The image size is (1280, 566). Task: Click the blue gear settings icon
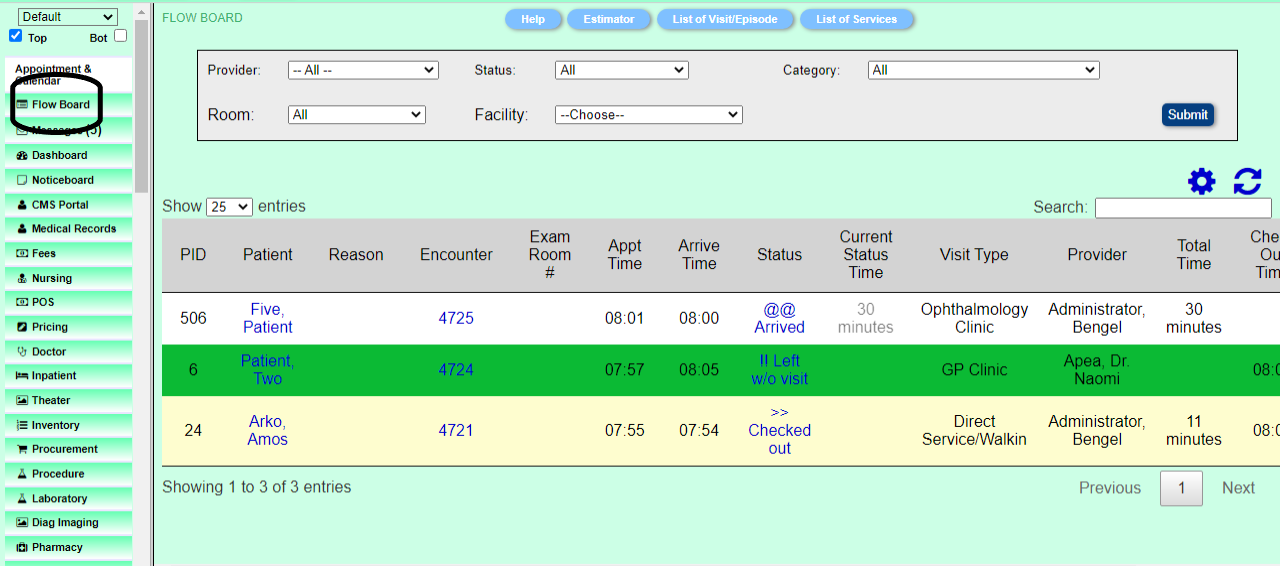point(1201,181)
